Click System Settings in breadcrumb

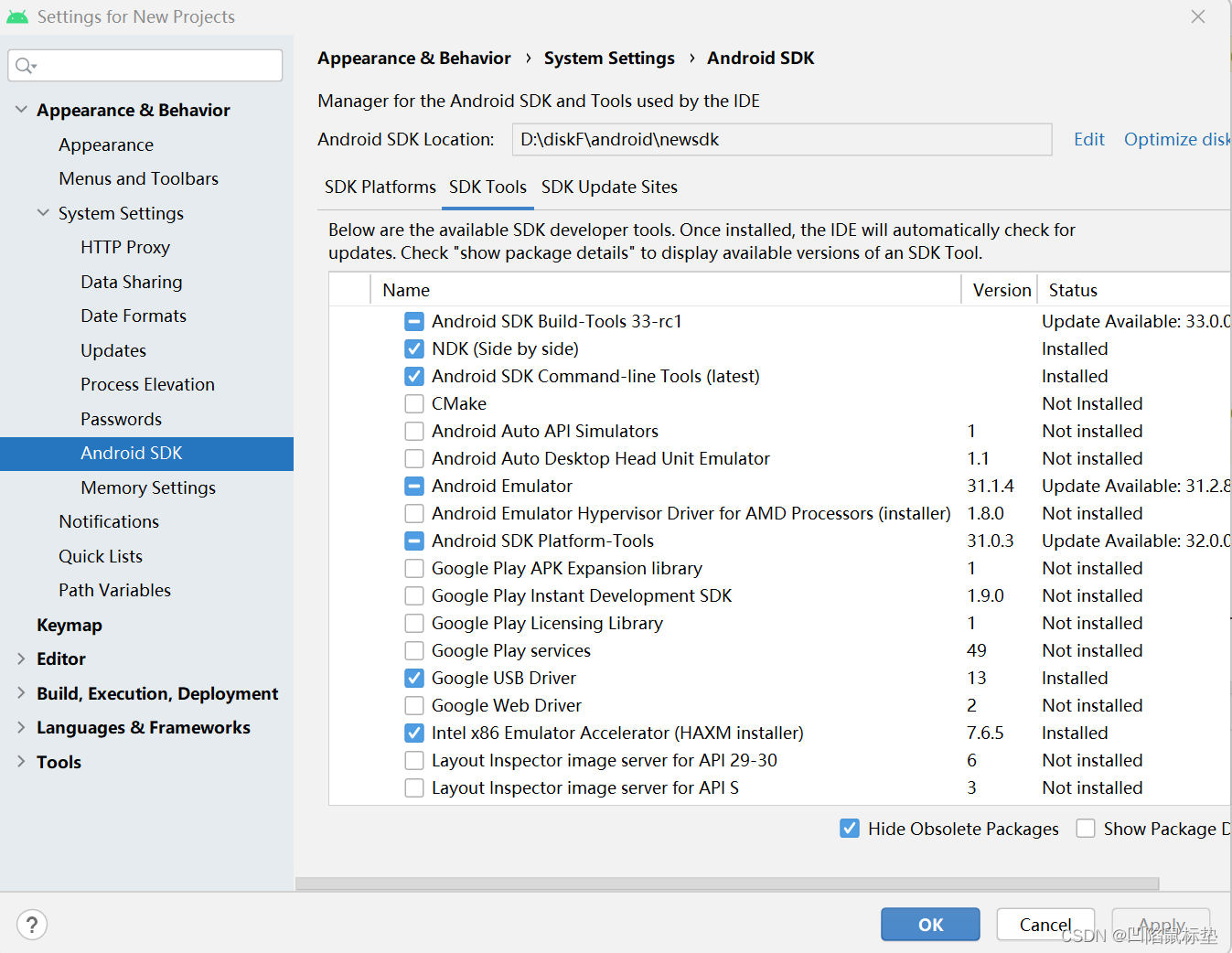tap(609, 58)
